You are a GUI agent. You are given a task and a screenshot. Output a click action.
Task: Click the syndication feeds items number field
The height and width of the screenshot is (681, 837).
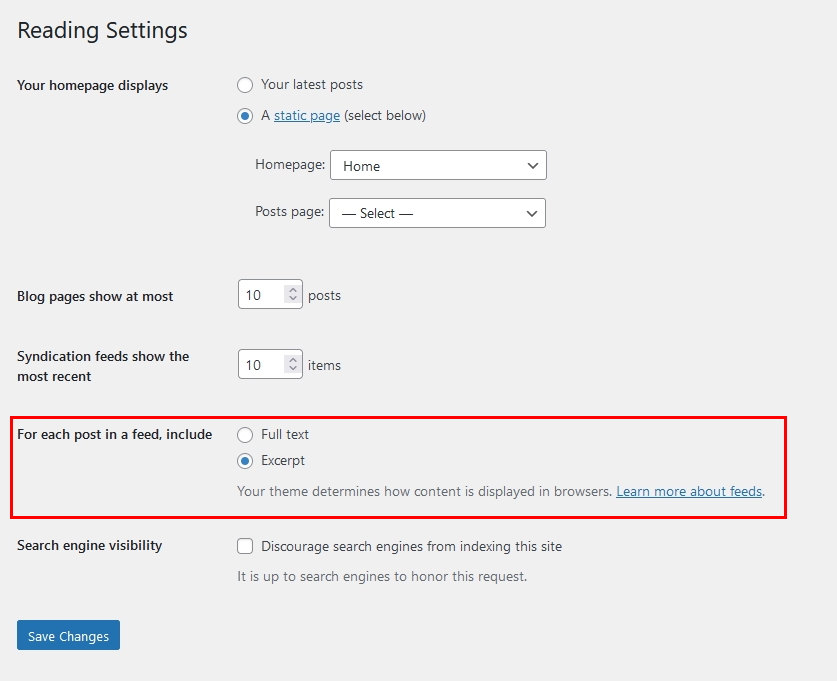coord(260,365)
